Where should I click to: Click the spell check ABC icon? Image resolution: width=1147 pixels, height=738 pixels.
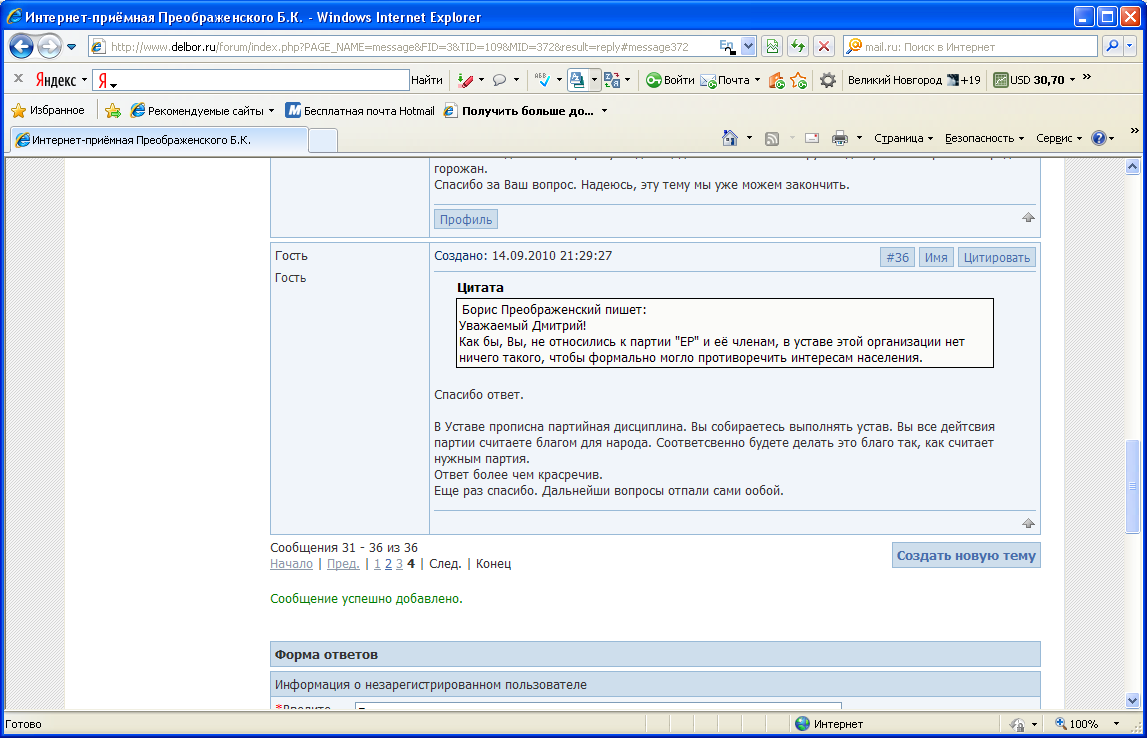[x=542, y=80]
